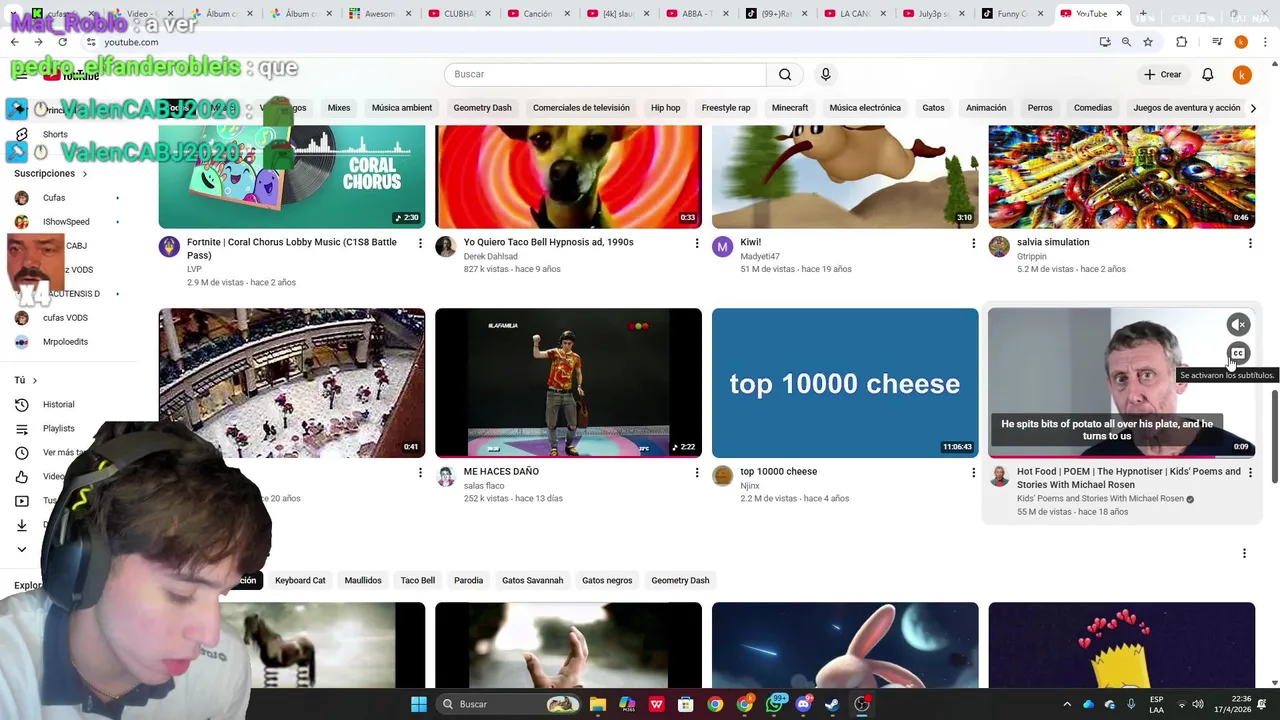1280x720 pixels.
Task: Unmute the Hot Food preview video
Action: (1238, 325)
